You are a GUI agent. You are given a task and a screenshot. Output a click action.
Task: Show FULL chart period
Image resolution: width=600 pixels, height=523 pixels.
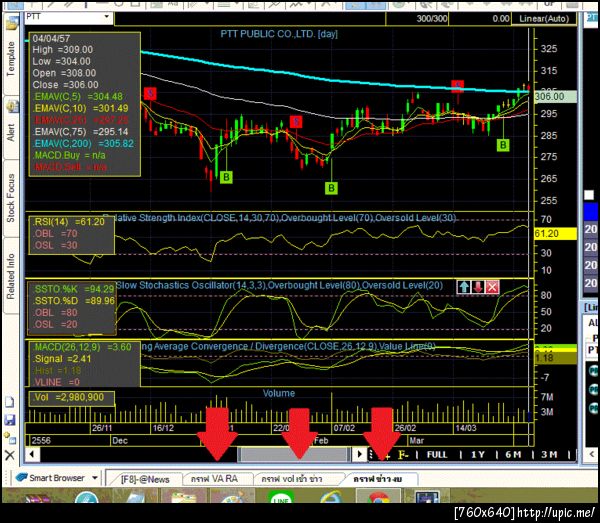pos(437,455)
